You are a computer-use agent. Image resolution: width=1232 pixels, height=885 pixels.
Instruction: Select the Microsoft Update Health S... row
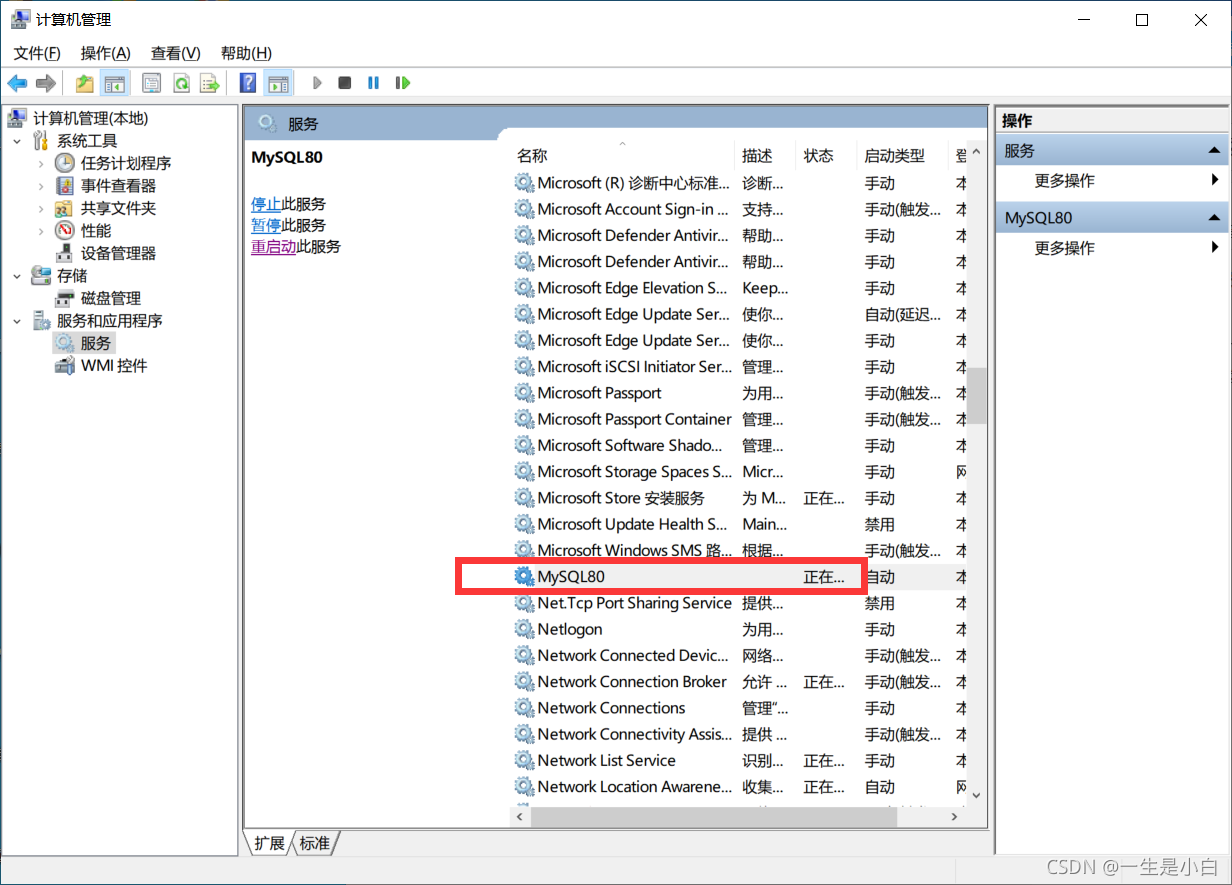click(x=738, y=524)
